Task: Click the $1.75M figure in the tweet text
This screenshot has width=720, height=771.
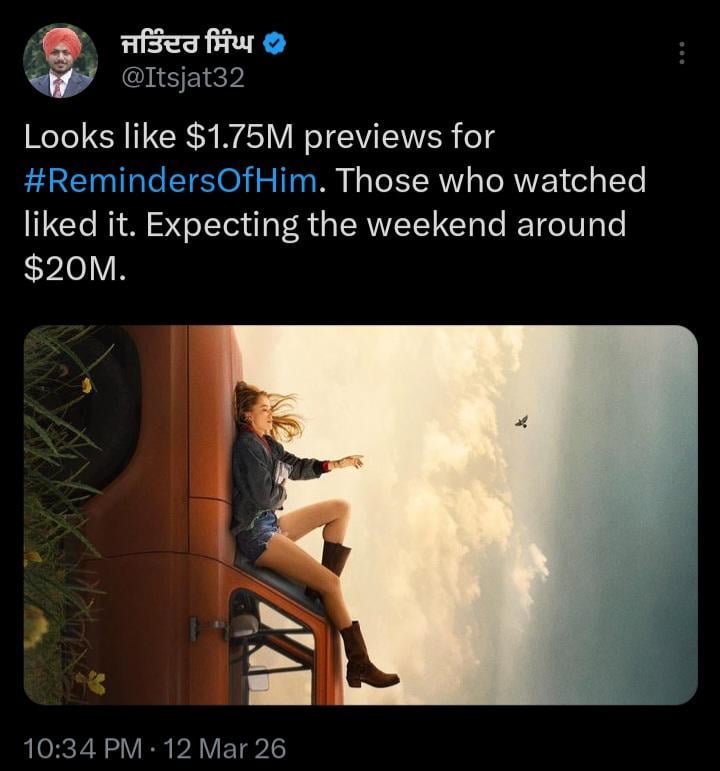Action: [240, 137]
